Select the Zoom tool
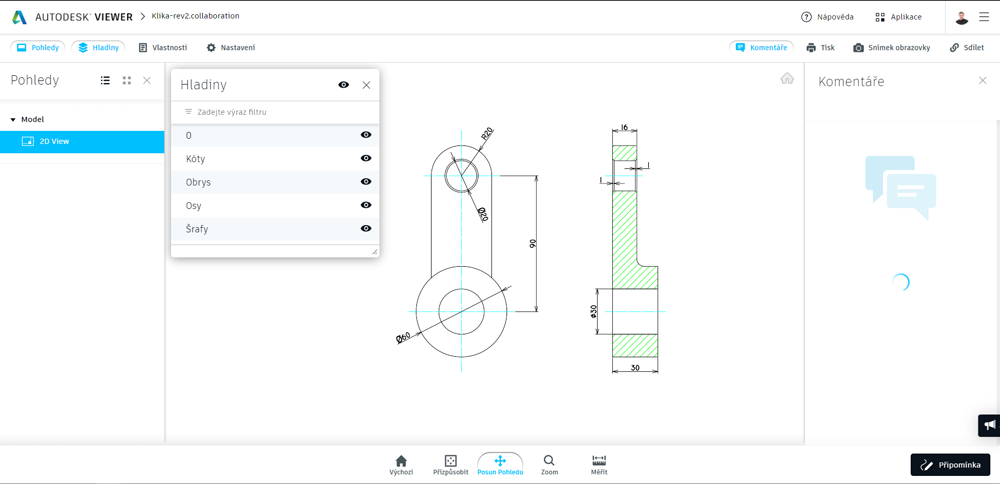The image size is (1000, 484). 549,466
